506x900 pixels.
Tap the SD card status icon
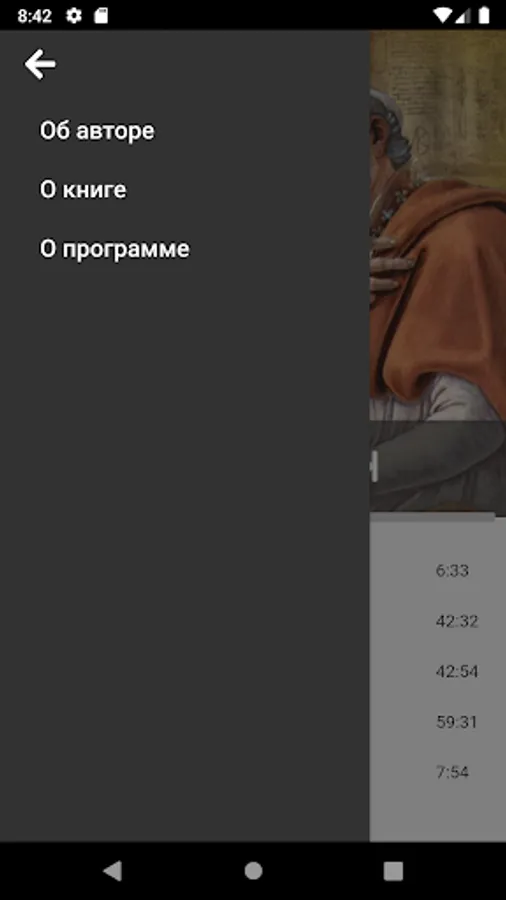pyautogui.click(x=101, y=15)
